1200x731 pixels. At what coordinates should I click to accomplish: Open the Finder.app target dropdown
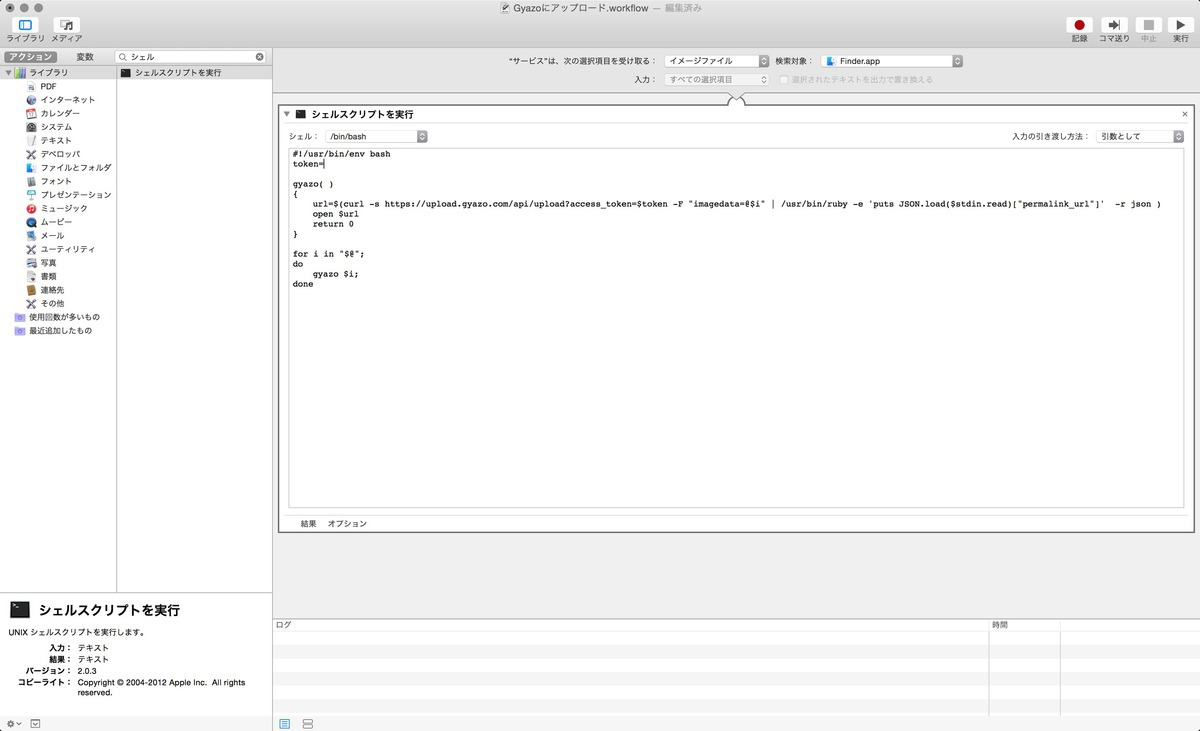(x=892, y=61)
